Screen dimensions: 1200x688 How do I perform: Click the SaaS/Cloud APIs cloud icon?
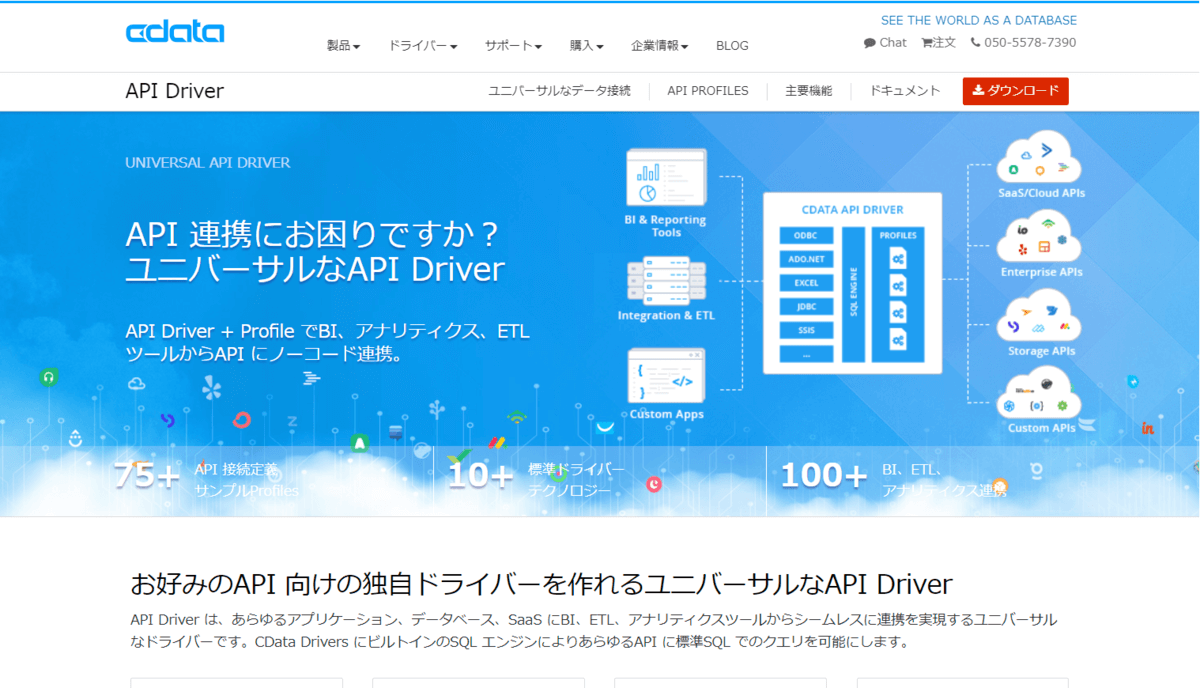coord(1040,157)
